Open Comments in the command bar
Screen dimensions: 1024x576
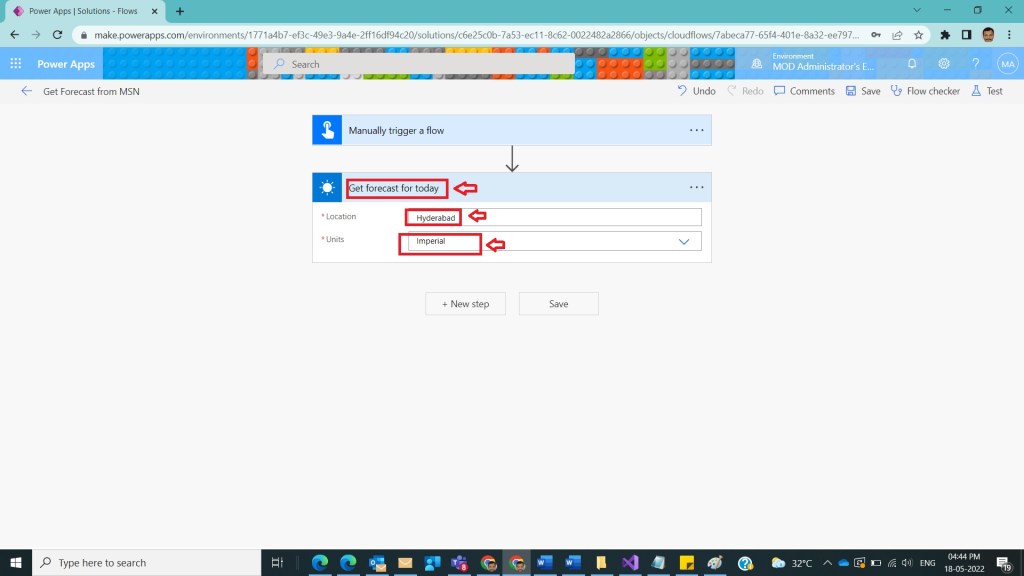click(804, 91)
